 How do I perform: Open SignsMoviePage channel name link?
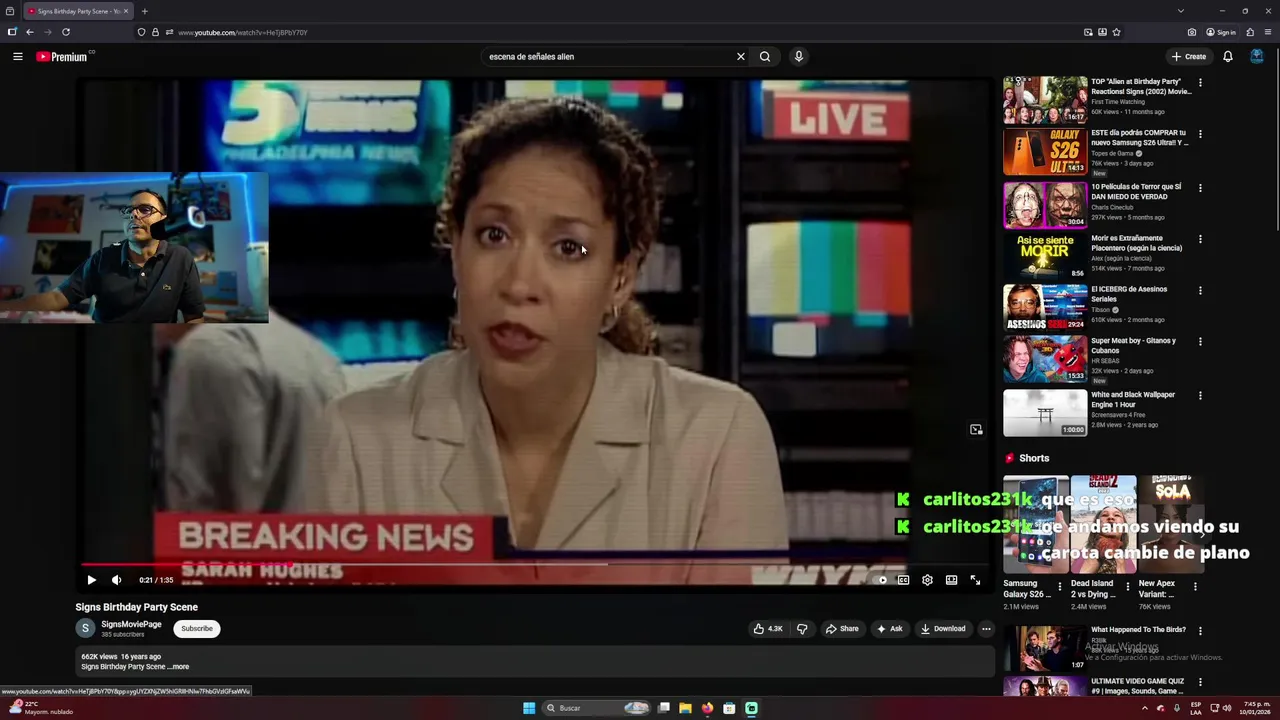click(131, 624)
